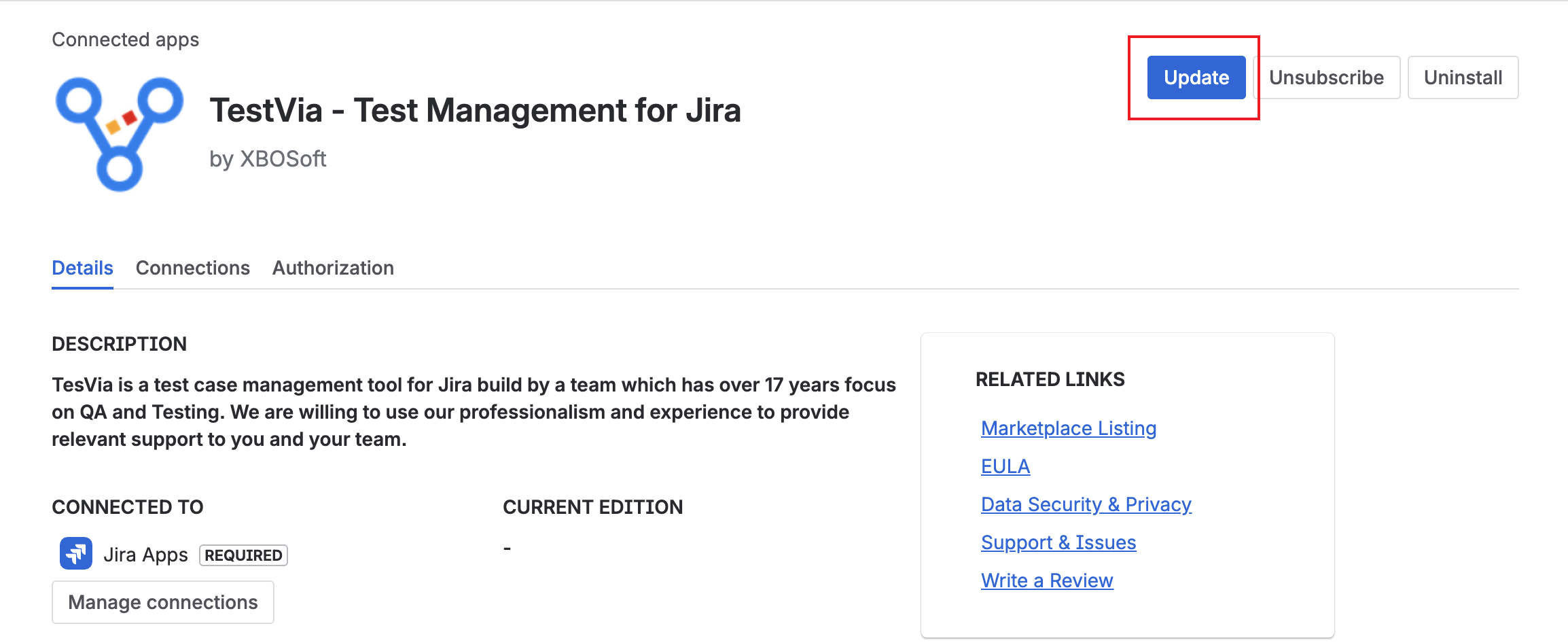The width and height of the screenshot is (1568, 643).
Task: Open the Manage connections button
Action: (163, 602)
